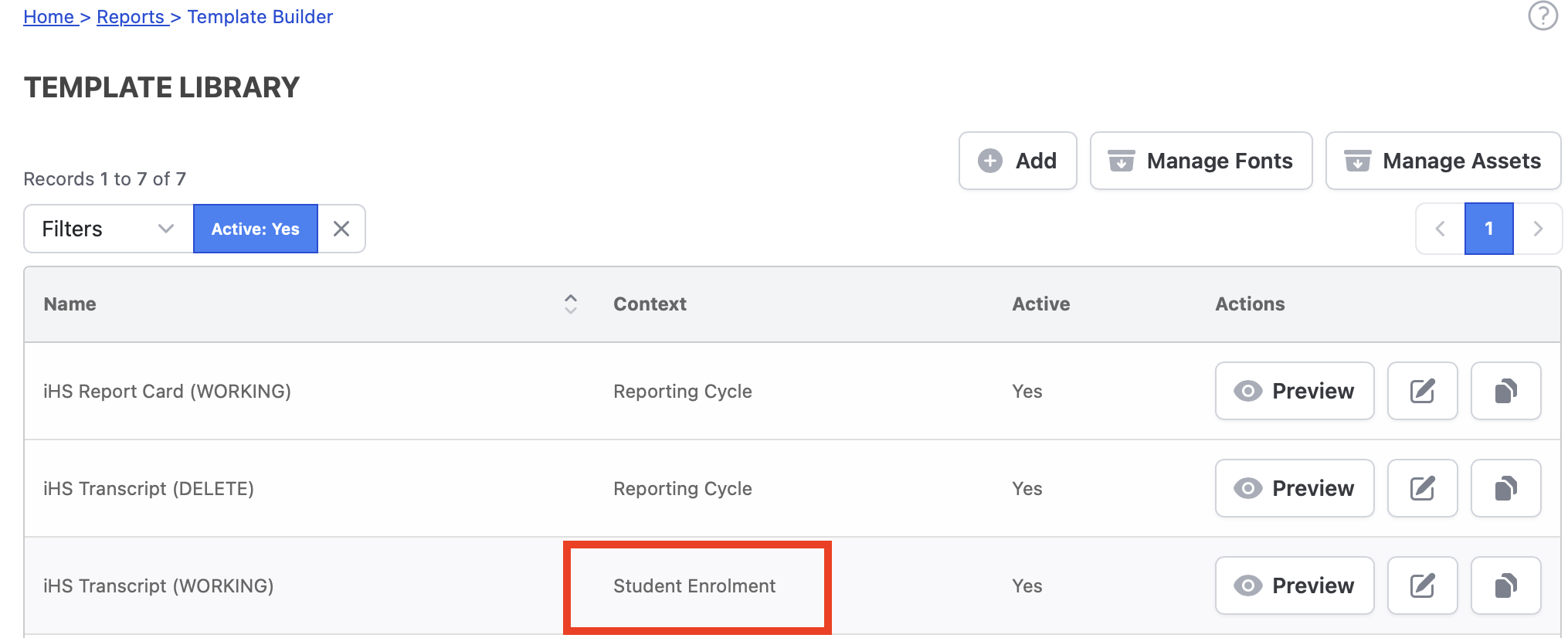Edit the iHS Transcript (WORKING) template
1568x638 pixels.
click(1422, 585)
